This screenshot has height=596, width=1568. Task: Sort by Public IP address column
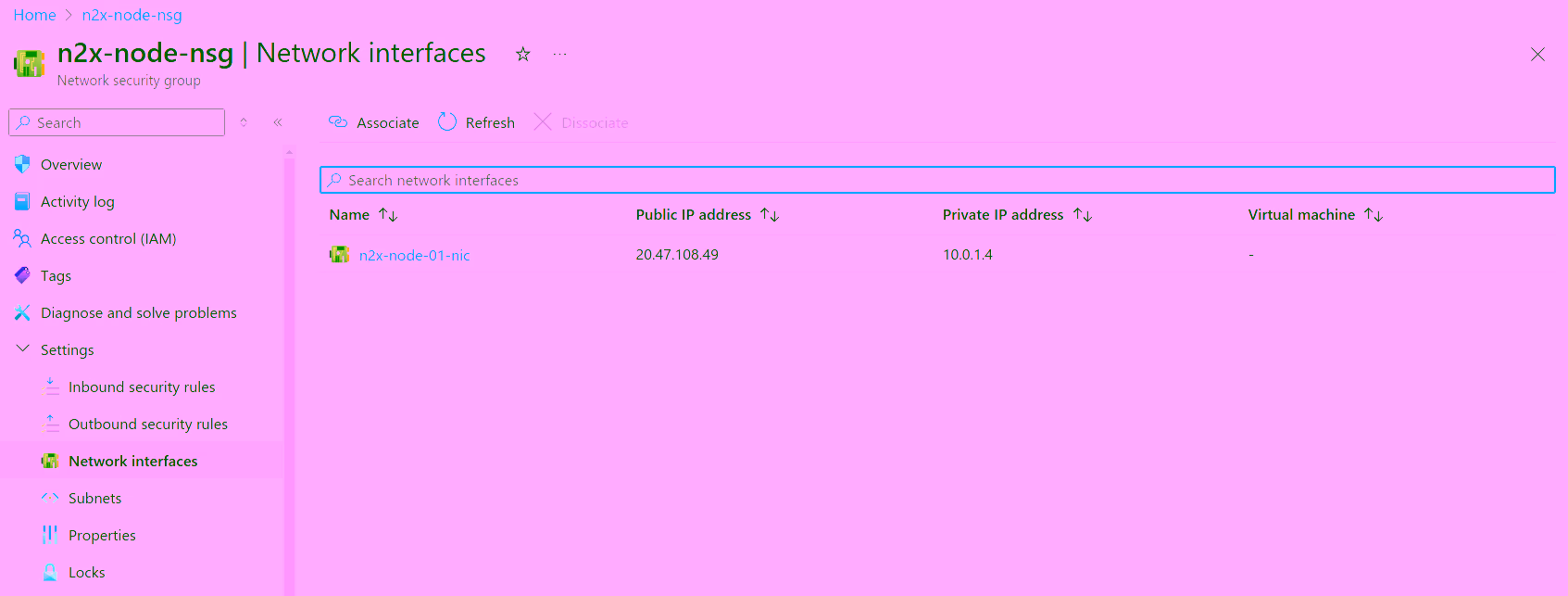tap(770, 215)
